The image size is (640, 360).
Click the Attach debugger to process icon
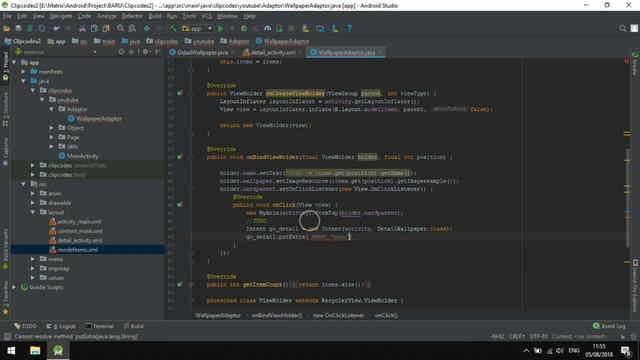pos(279,29)
